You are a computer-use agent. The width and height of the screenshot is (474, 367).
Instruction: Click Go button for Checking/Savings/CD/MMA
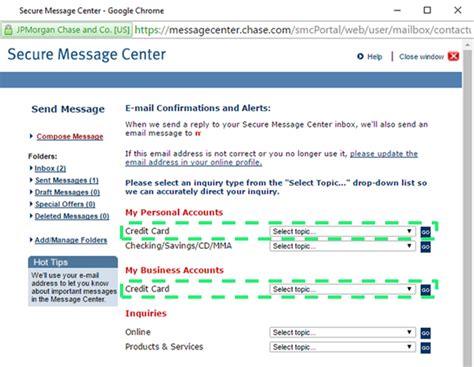[x=425, y=247]
